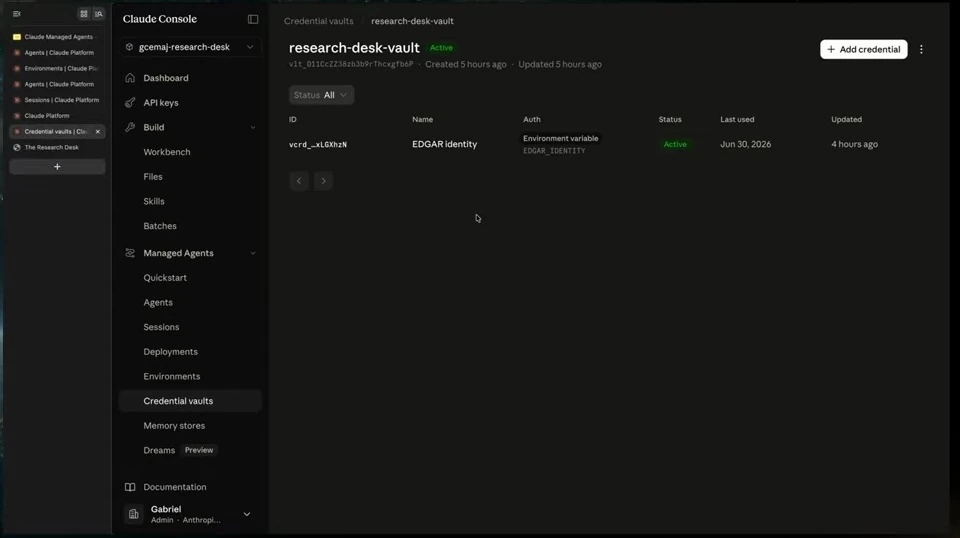
Task: Click the tab search icon in browser sidebar
Action: (99, 13)
